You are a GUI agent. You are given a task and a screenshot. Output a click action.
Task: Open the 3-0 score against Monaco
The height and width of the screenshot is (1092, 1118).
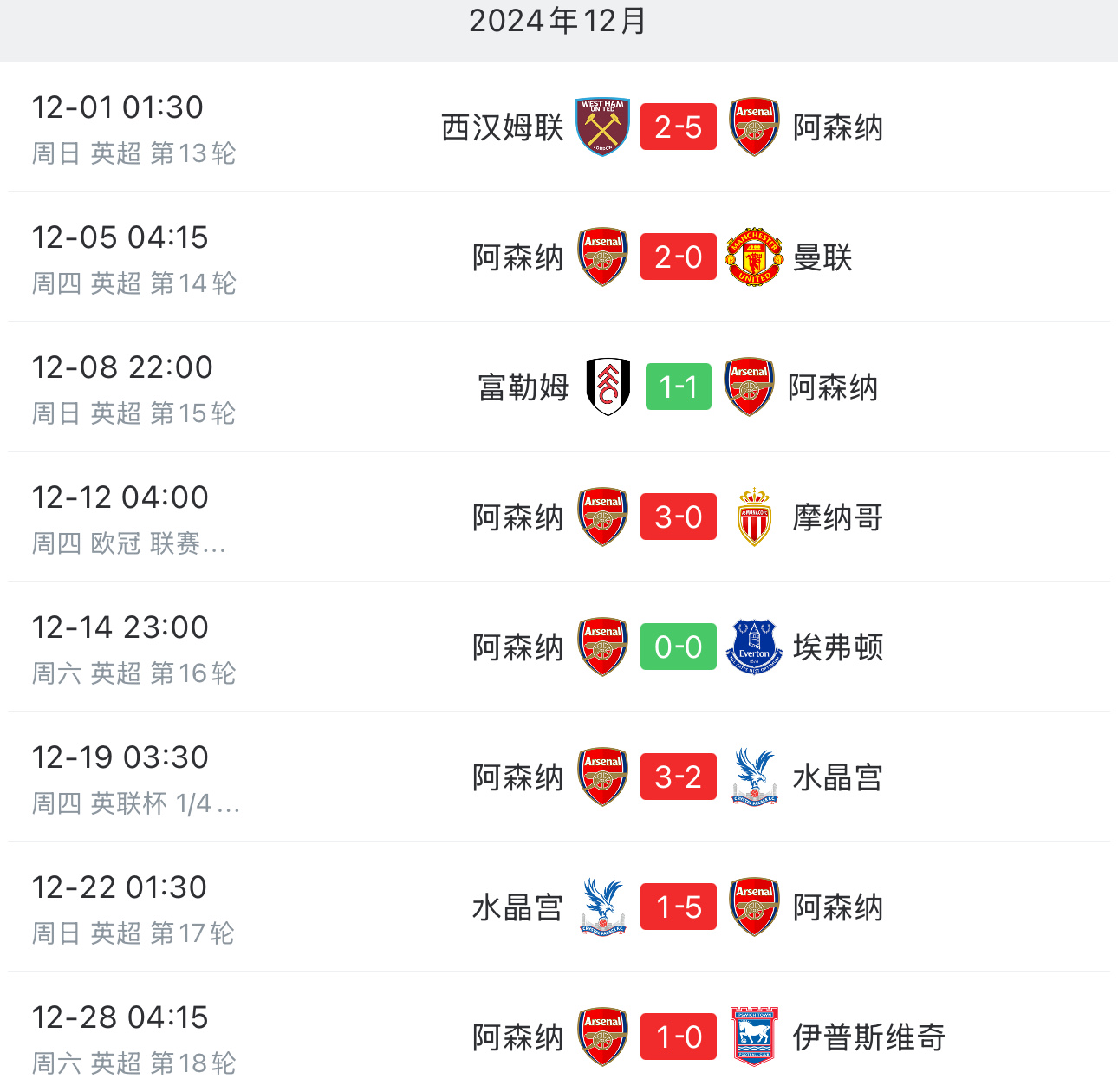(679, 517)
